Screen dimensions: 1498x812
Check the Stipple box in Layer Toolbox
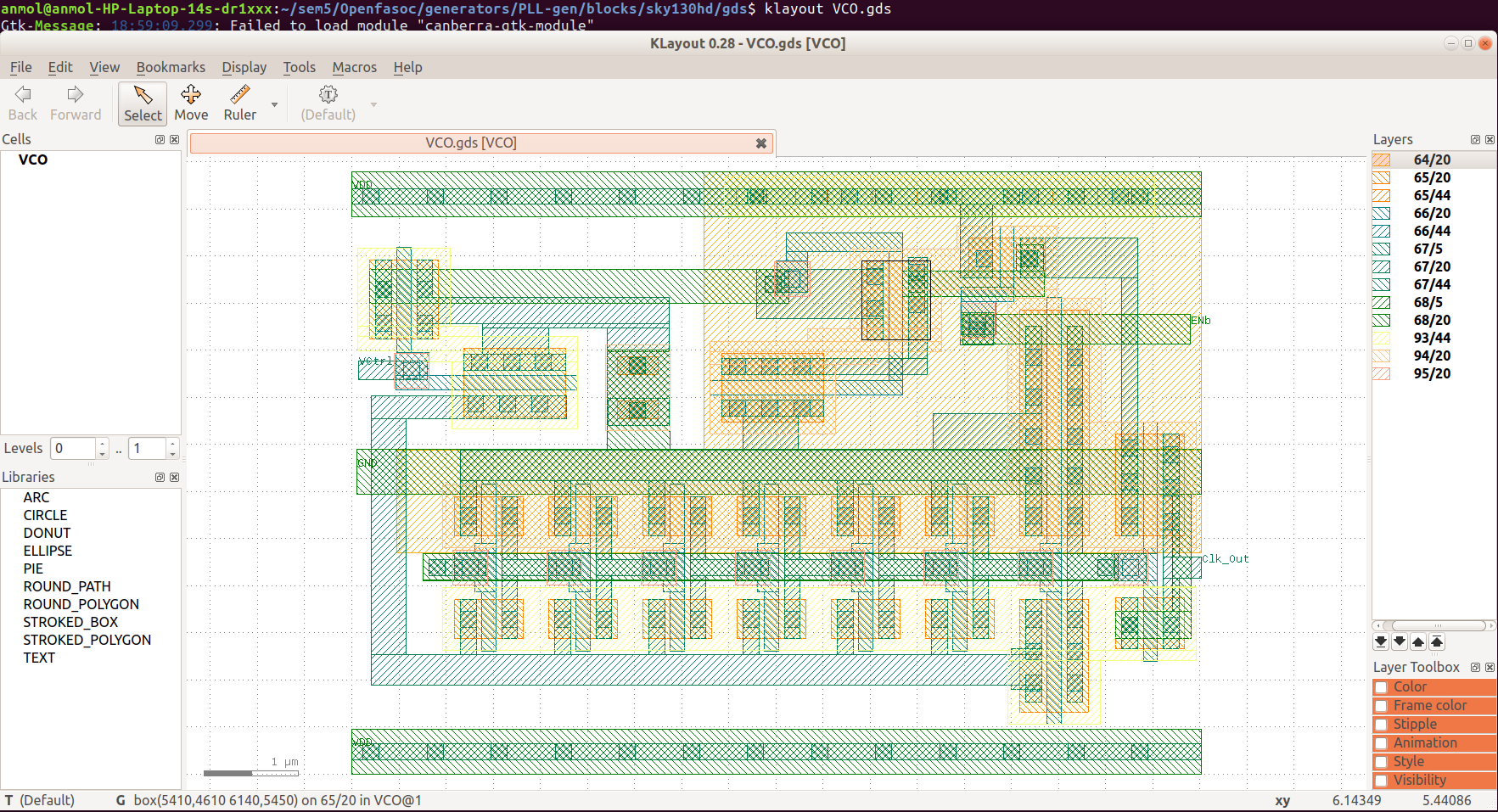pos(1383,724)
